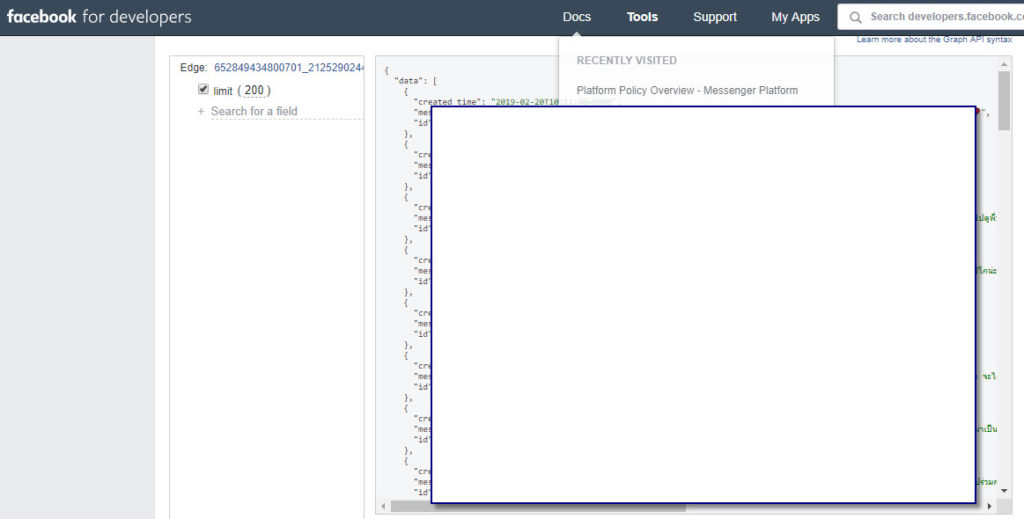Click the horizontal scroll left arrow
1024x519 pixels.
pyautogui.click(x=383, y=506)
